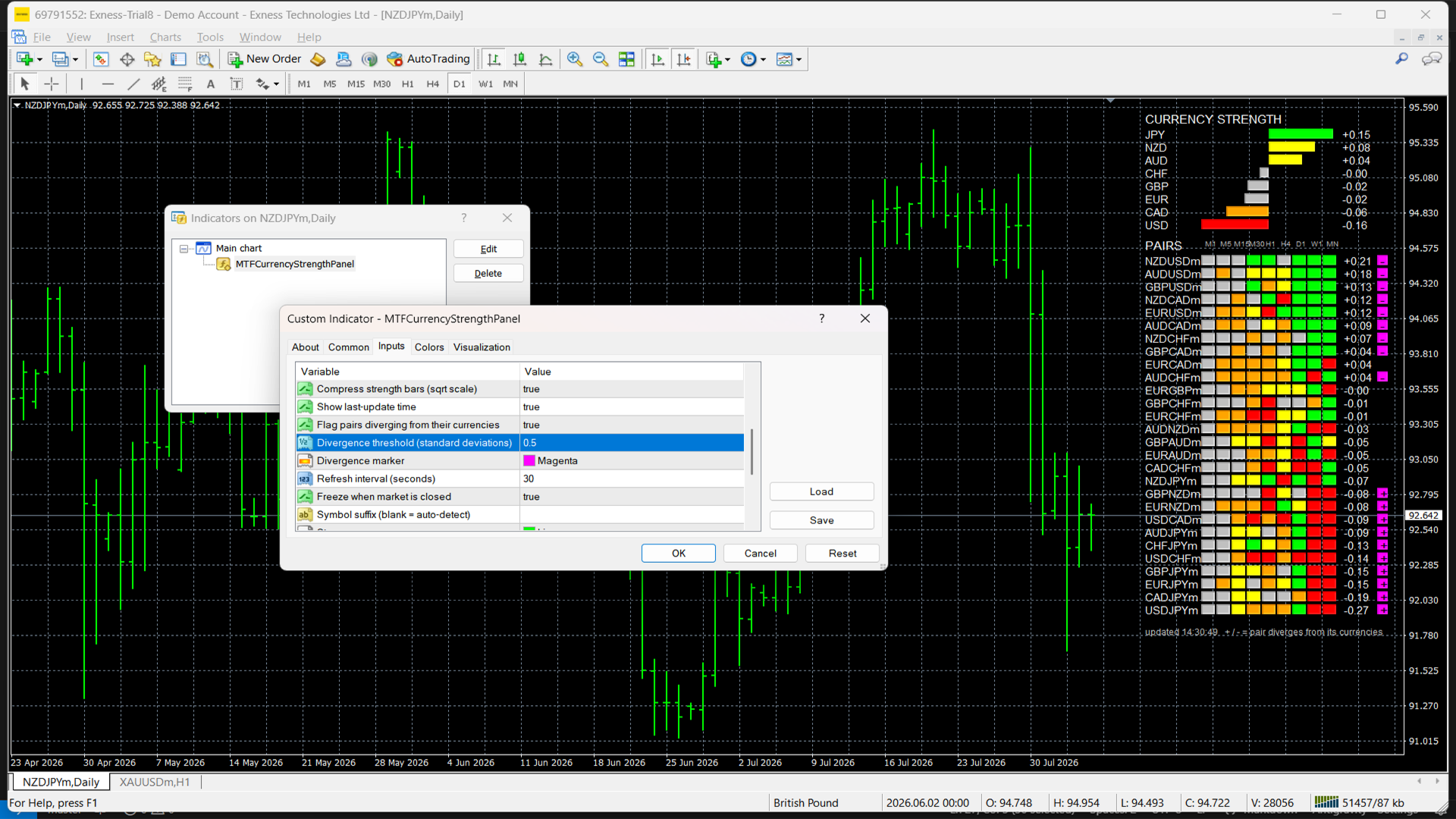Zoom out on the chart
Viewport: 1456px width, 819px height.
pos(601,59)
